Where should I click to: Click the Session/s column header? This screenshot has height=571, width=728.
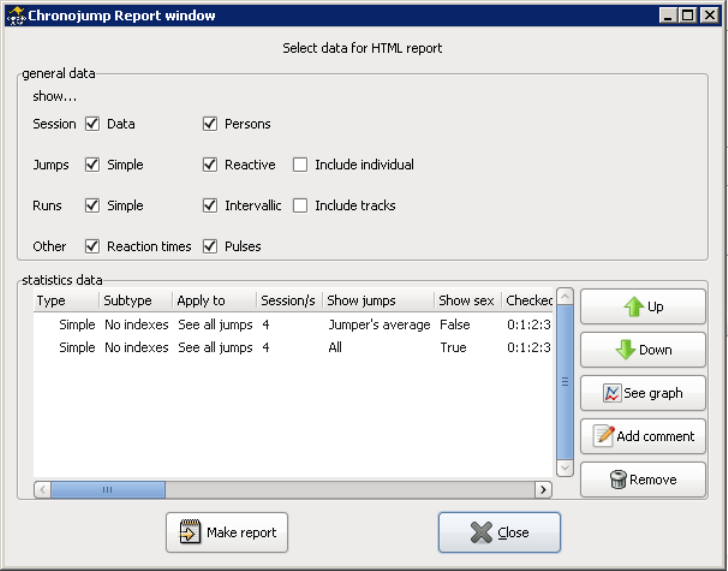290,300
